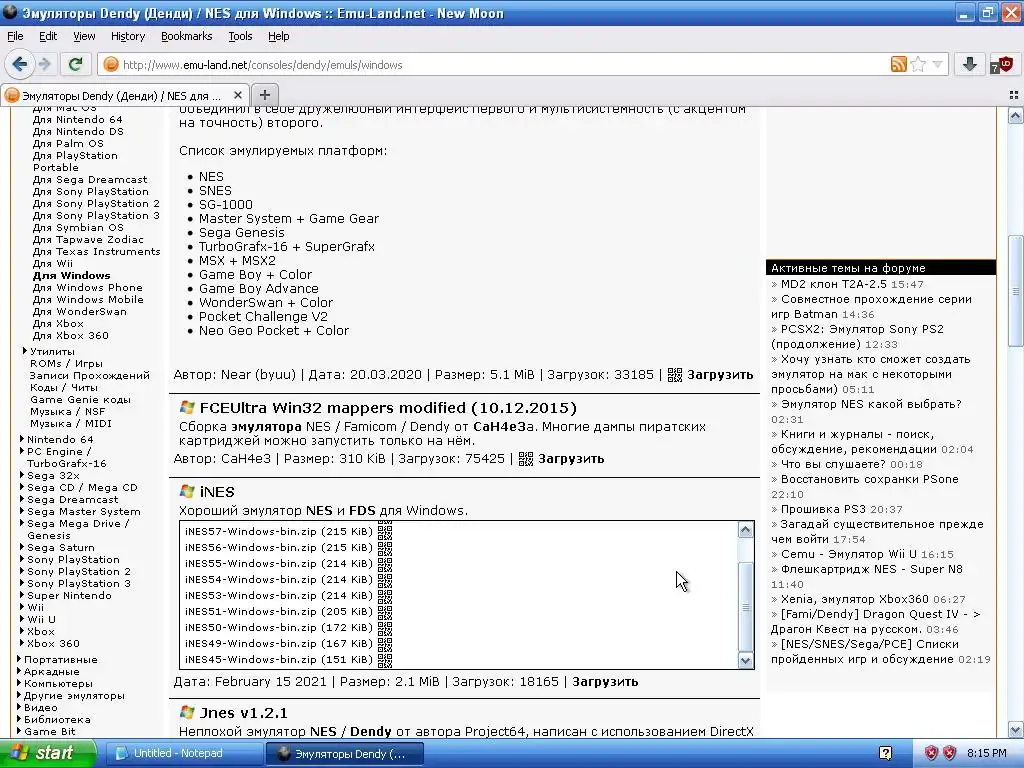
Task: Click the QR icon for iNES57-Windows-bin.zip
Action: pos(385,531)
